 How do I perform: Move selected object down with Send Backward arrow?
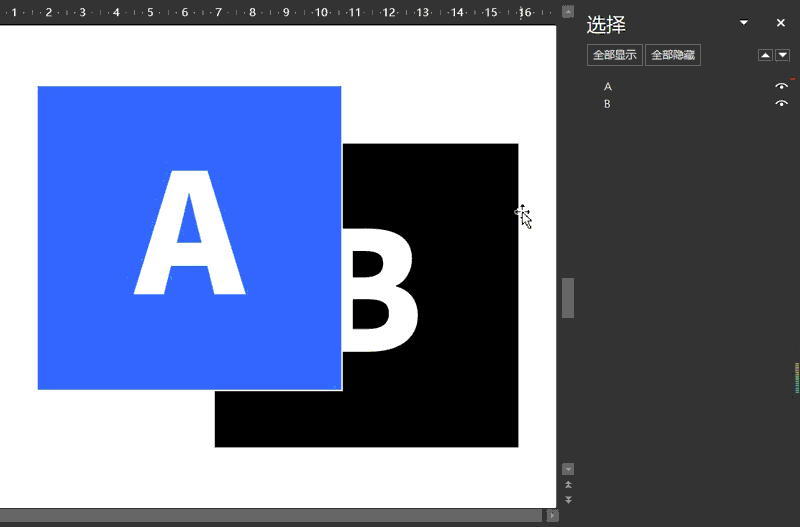coord(783,55)
